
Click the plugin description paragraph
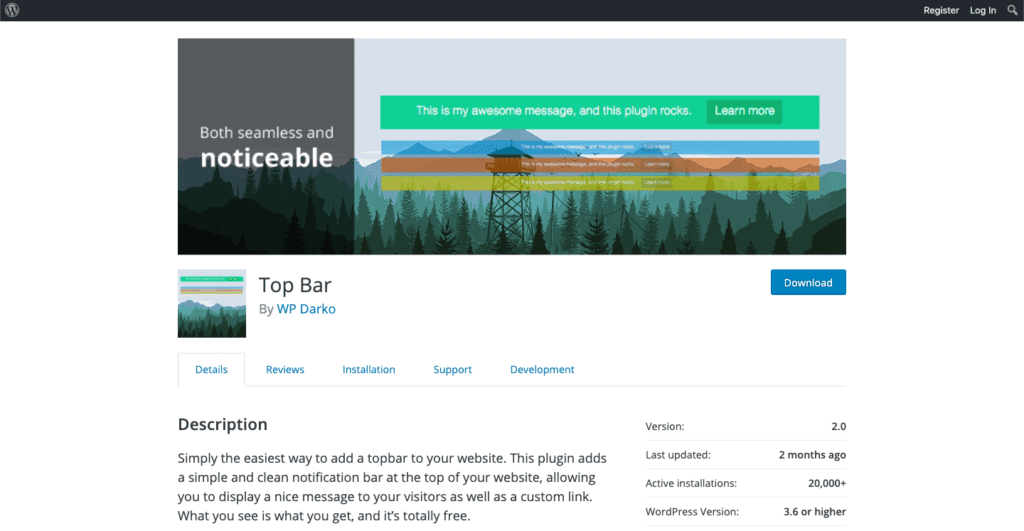coord(392,487)
